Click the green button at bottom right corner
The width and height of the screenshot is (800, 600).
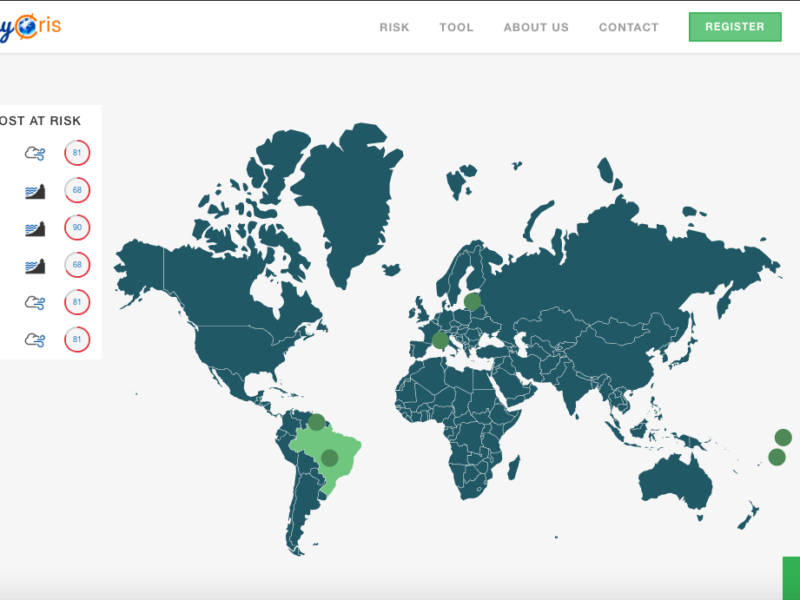click(790, 578)
